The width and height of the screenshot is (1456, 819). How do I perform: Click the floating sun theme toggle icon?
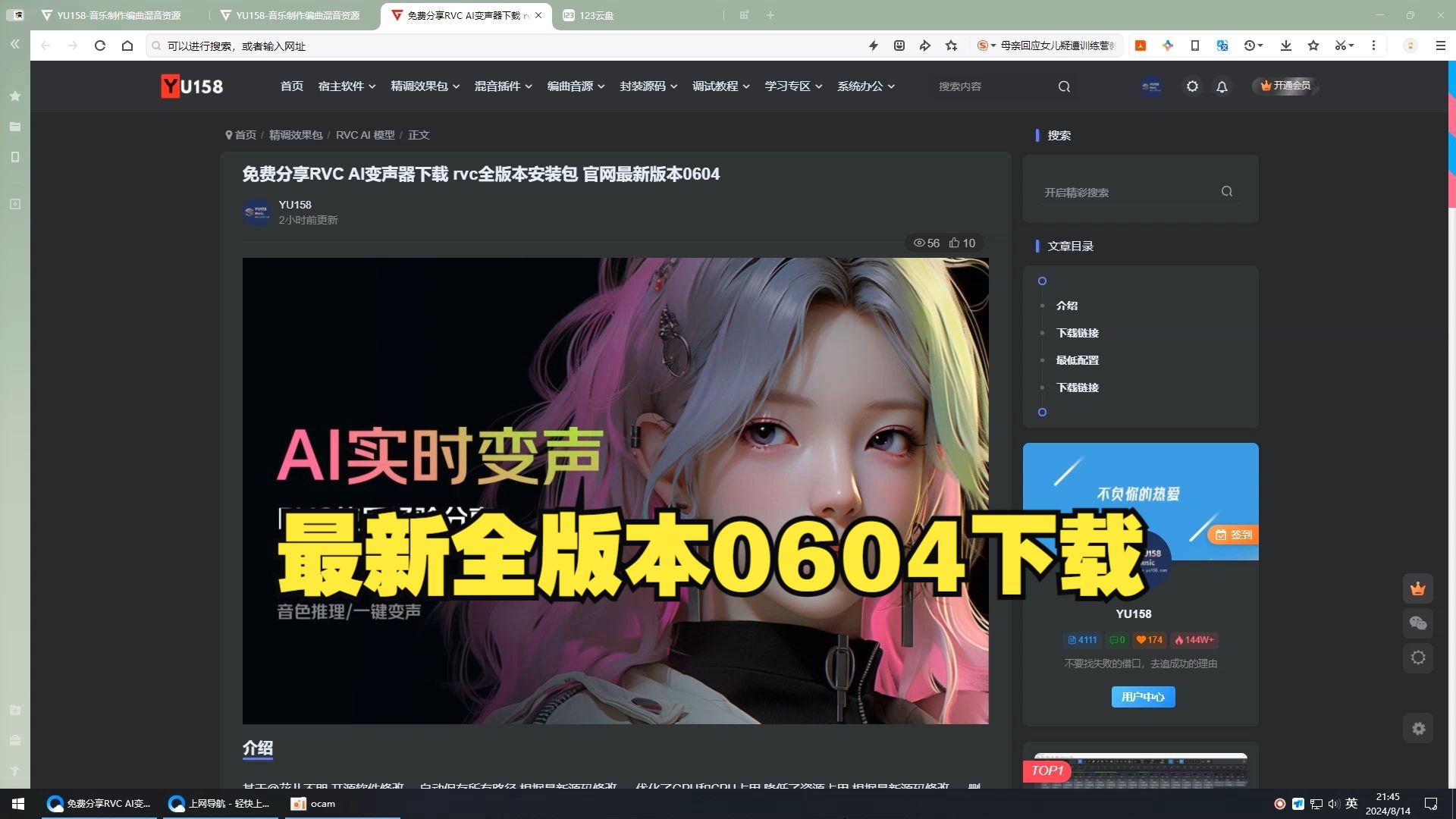click(1417, 657)
